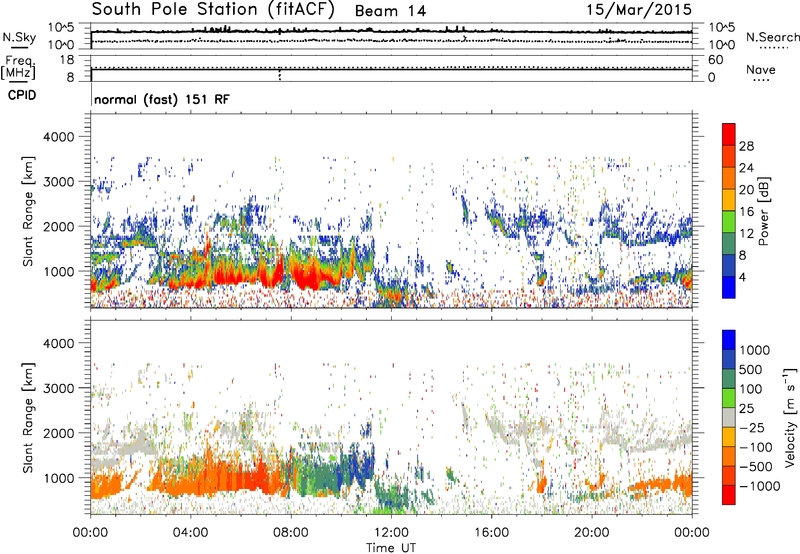Click the '60' Nave axis tick label
The height and width of the screenshot is (554, 800).
coord(715,60)
